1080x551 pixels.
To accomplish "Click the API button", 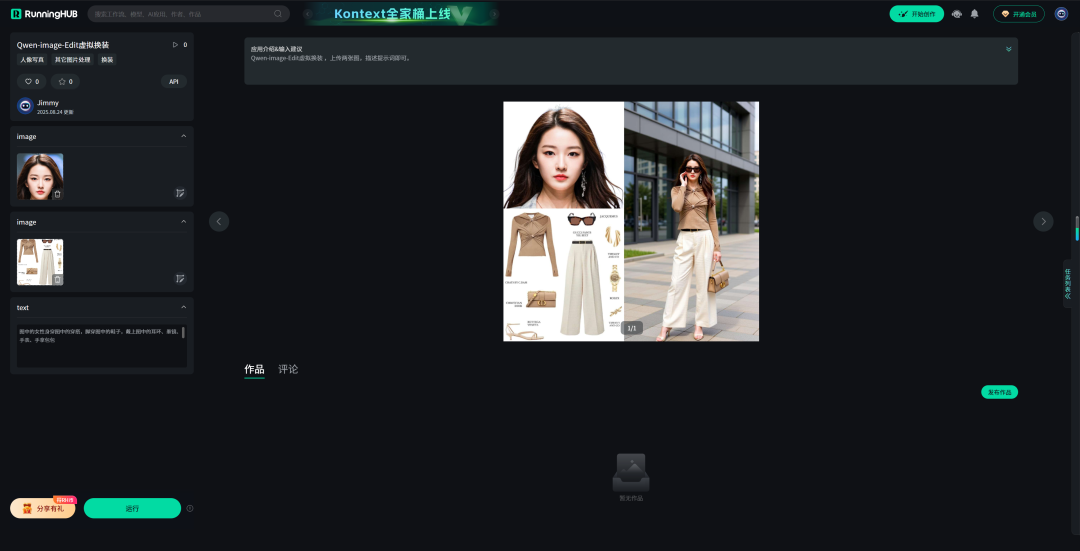I will 174,81.
